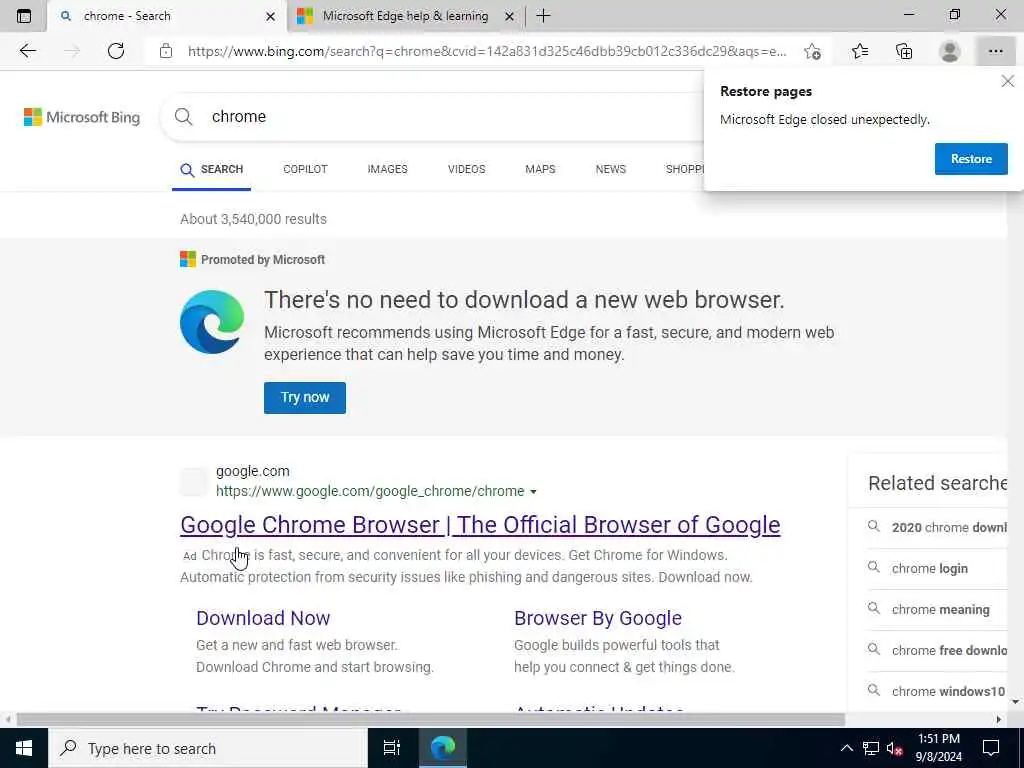The image size is (1024, 768).
Task: Select related search 2020 chrome download
Action: click(x=936, y=528)
